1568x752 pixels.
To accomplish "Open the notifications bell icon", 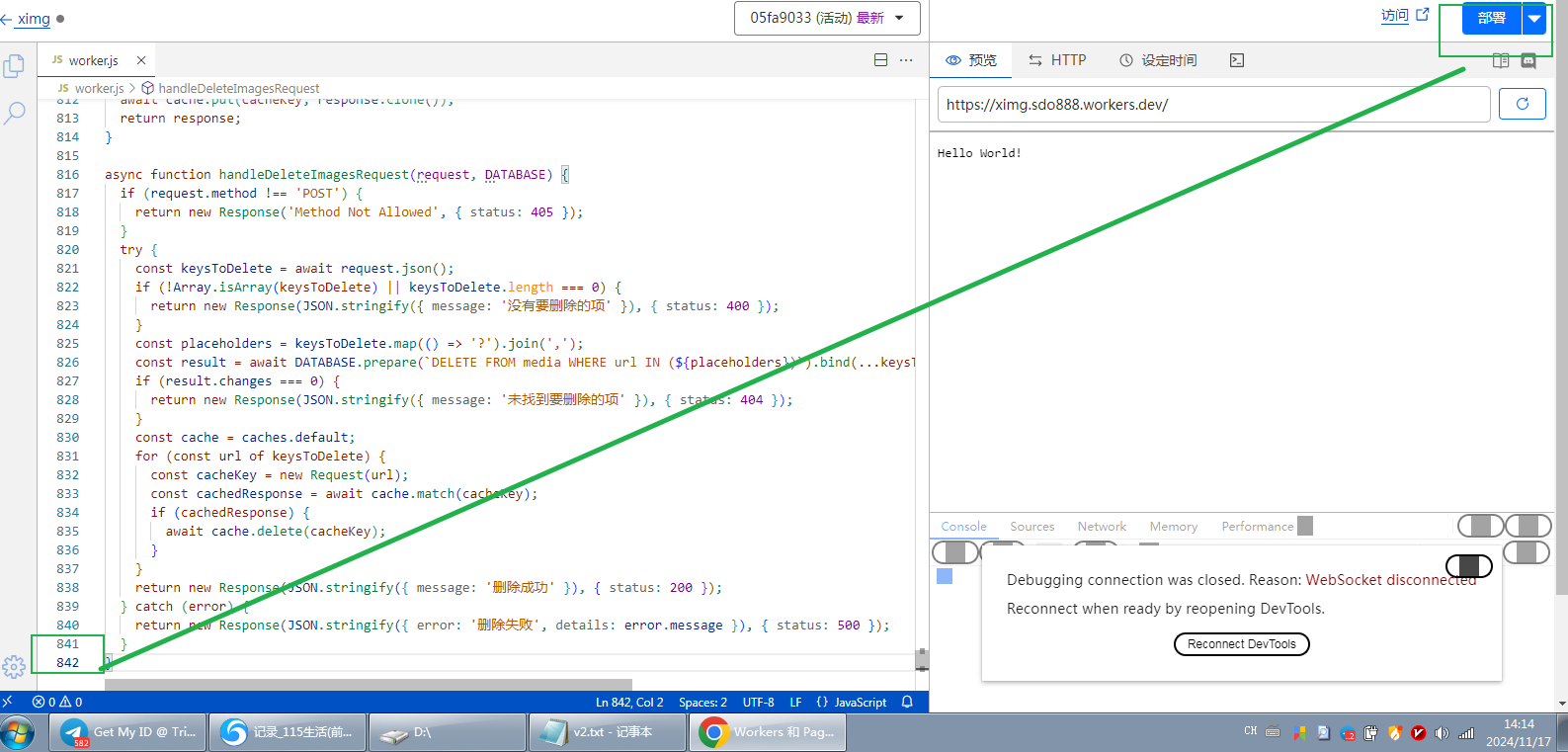I will pos(907,702).
